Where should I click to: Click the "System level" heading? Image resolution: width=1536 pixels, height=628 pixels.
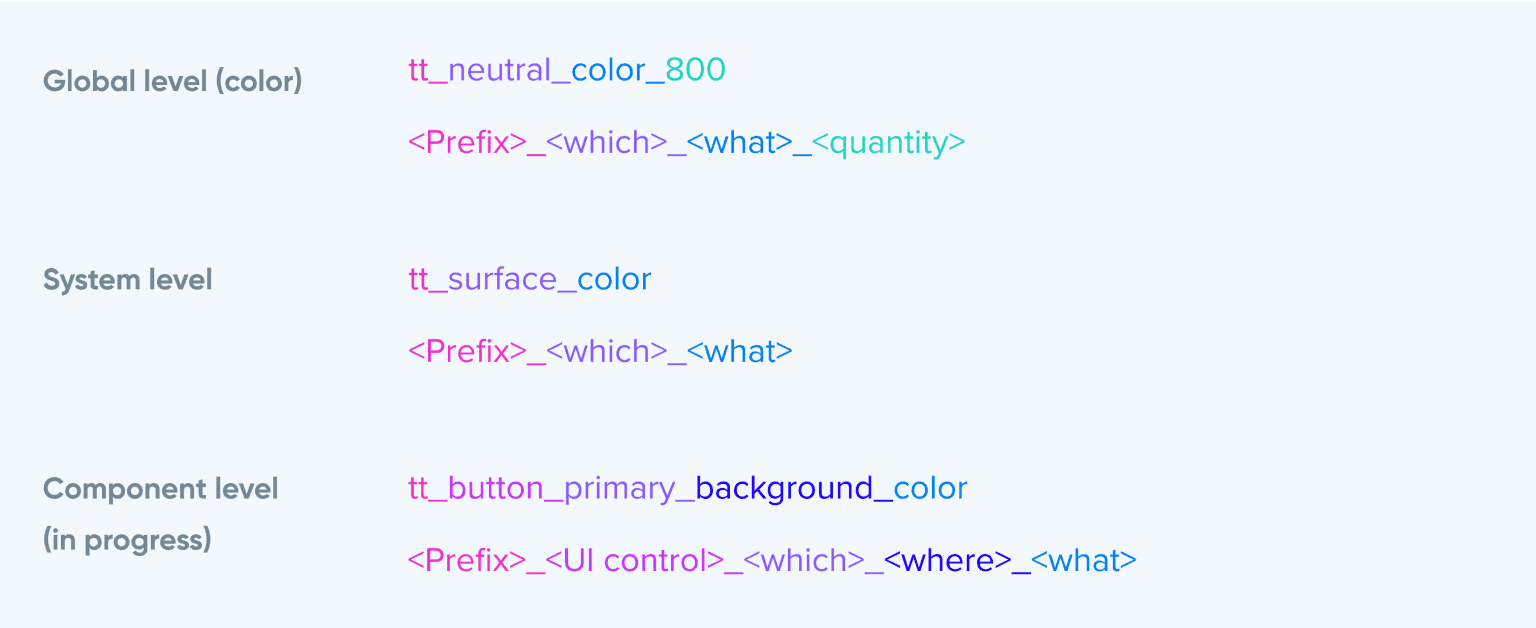click(127, 280)
